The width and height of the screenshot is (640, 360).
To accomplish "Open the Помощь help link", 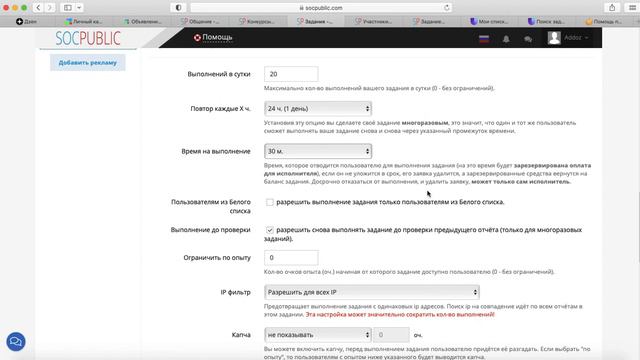I will (x=217, y=37).
